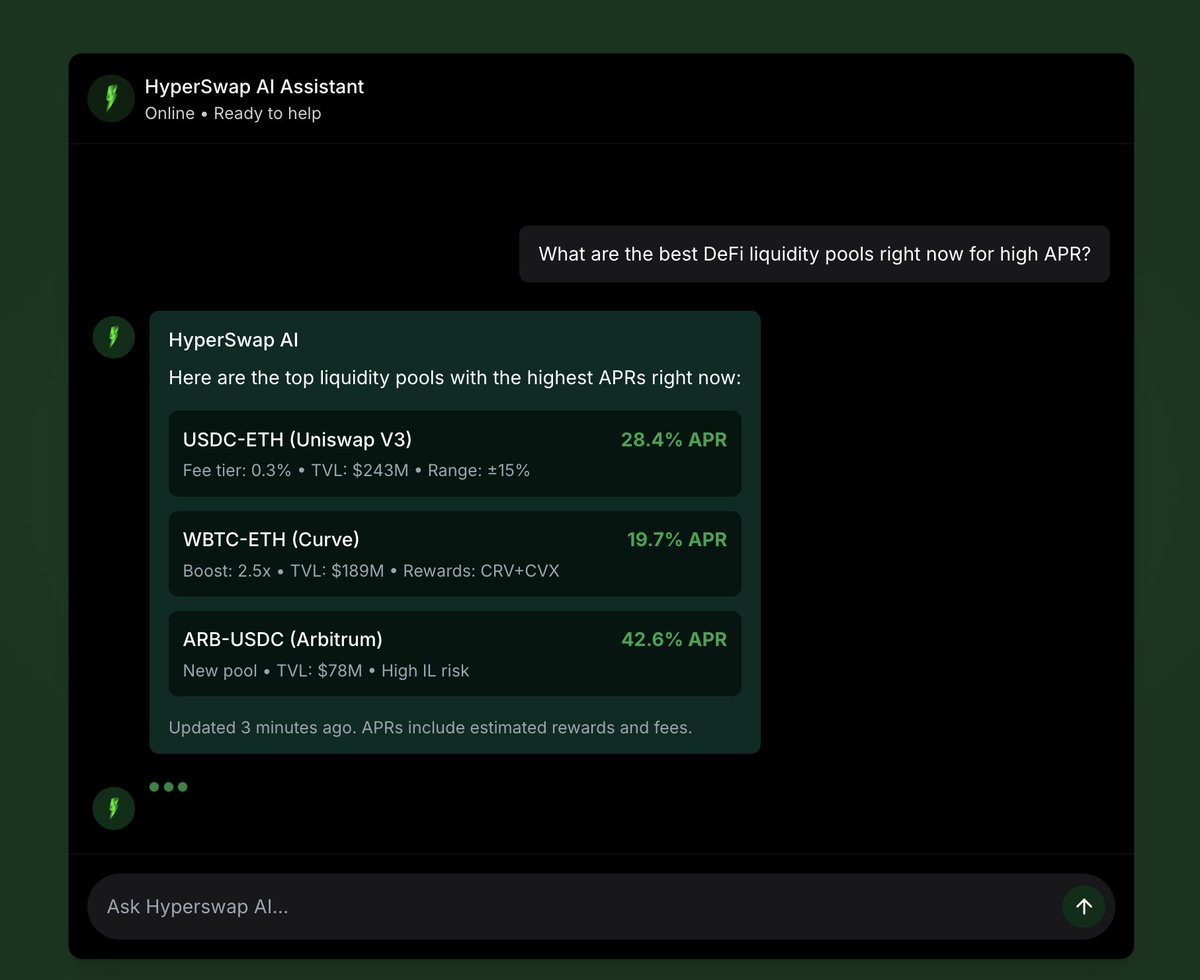This screenshot has width=1200, height=980.
Task: Open the ARB-USDC (Arbitrum) pool card
Action: click(455, 654)
